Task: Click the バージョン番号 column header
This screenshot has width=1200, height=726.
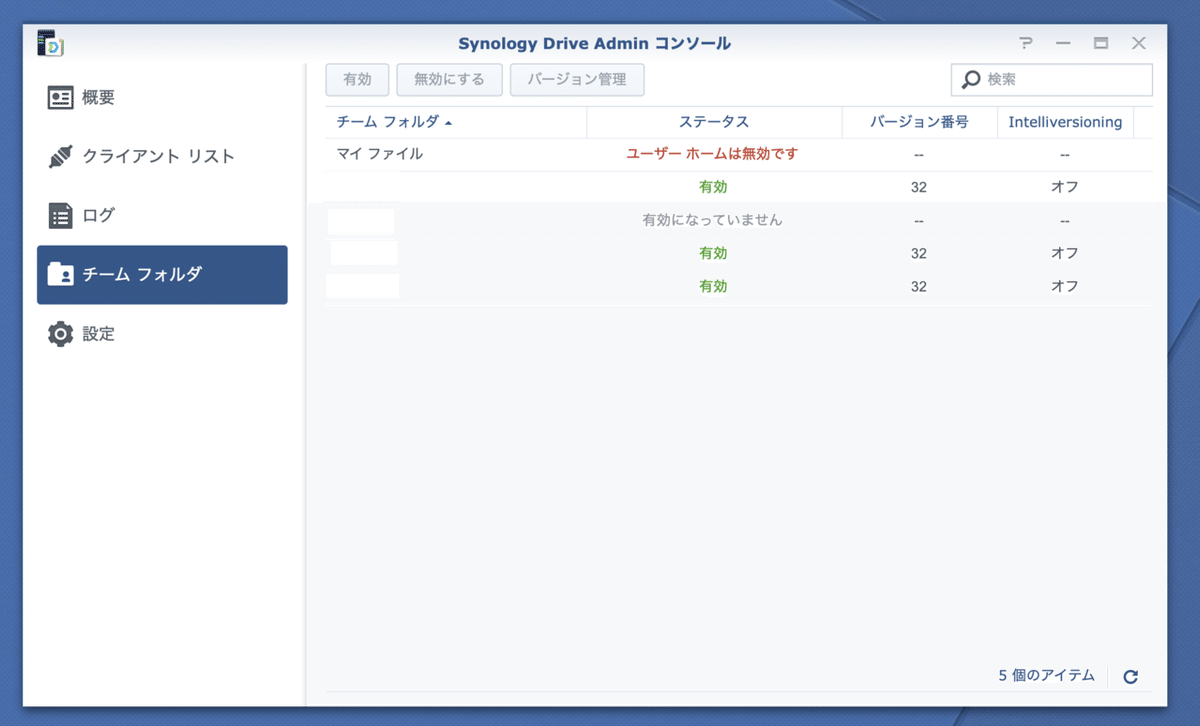Action: [x=918, y=122]
